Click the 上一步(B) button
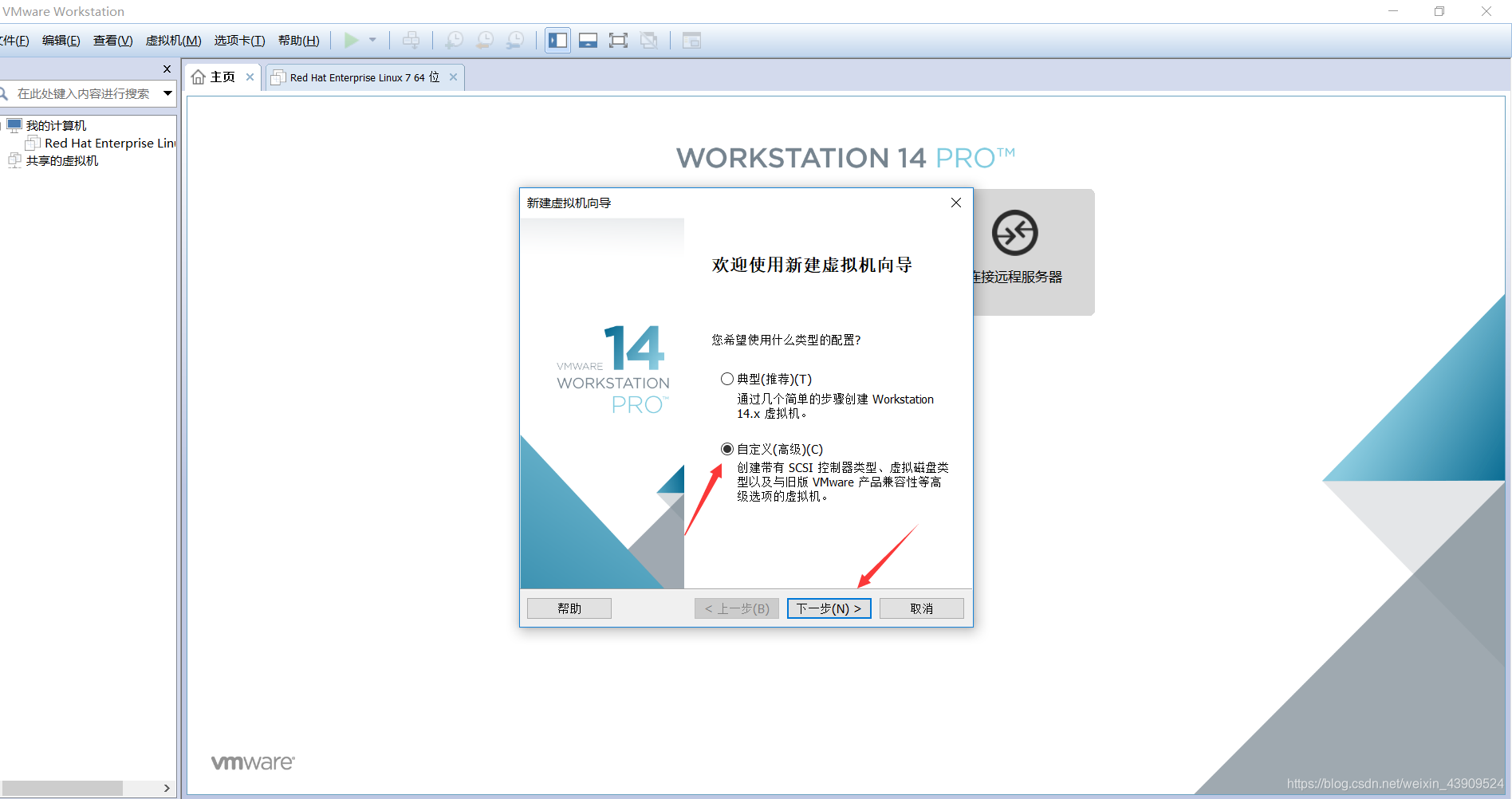This screenshot has width=1512, height=799. (x=737, y=608)
